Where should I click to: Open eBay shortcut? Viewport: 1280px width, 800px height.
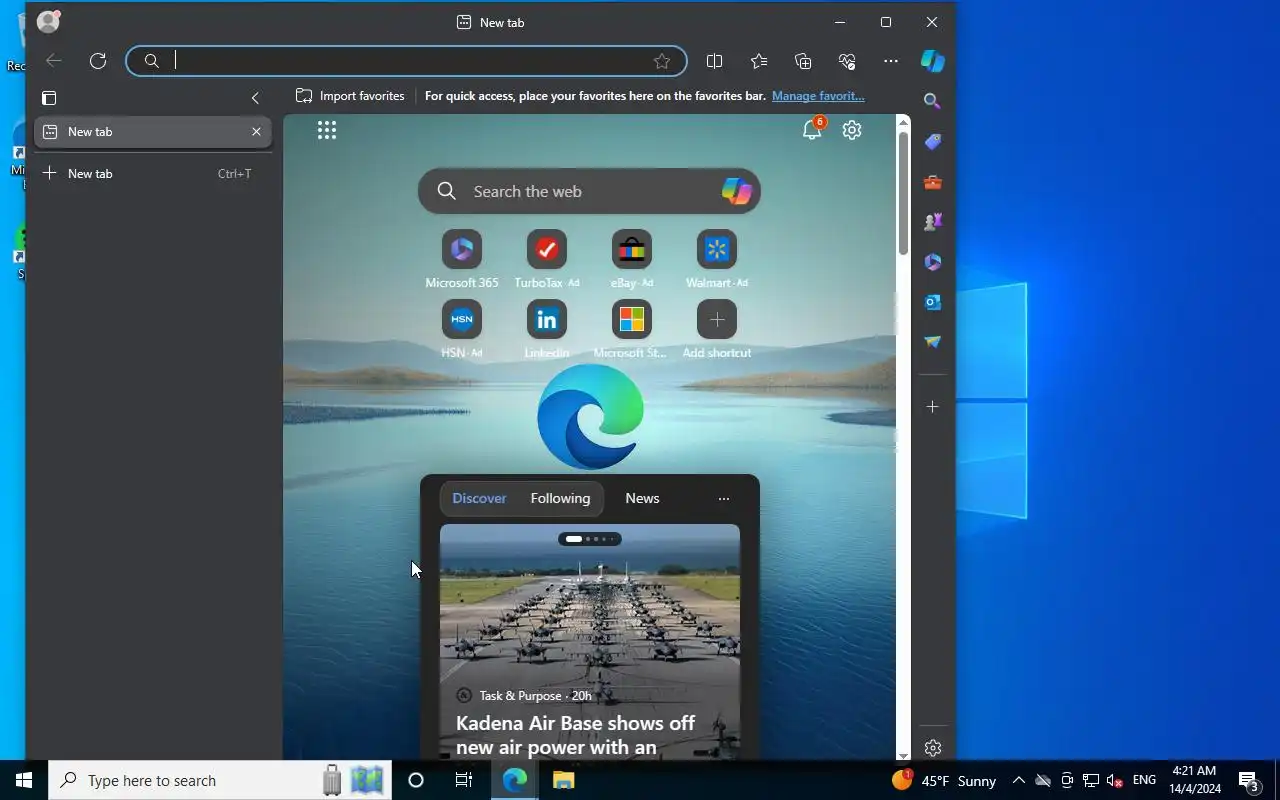(x=631, y=259)
